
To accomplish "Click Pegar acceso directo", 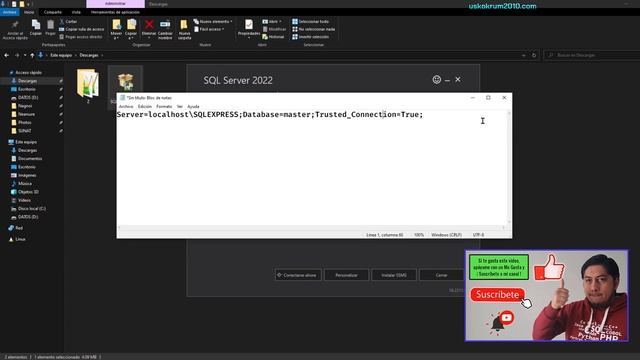I will (81, 37).
